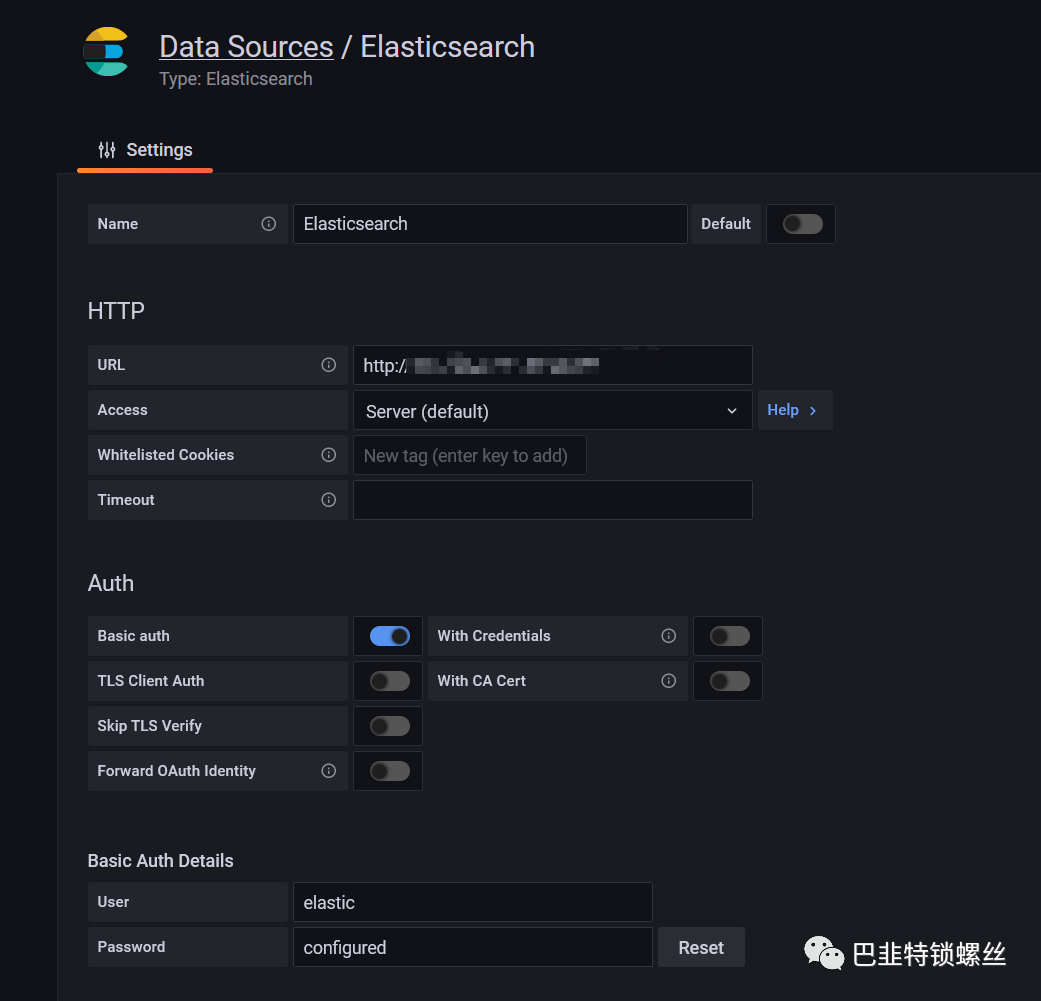Viewport: 1041px width, 1001px height.
Task: Click the 'HTTP' section heading
Action: click(116, 311)
